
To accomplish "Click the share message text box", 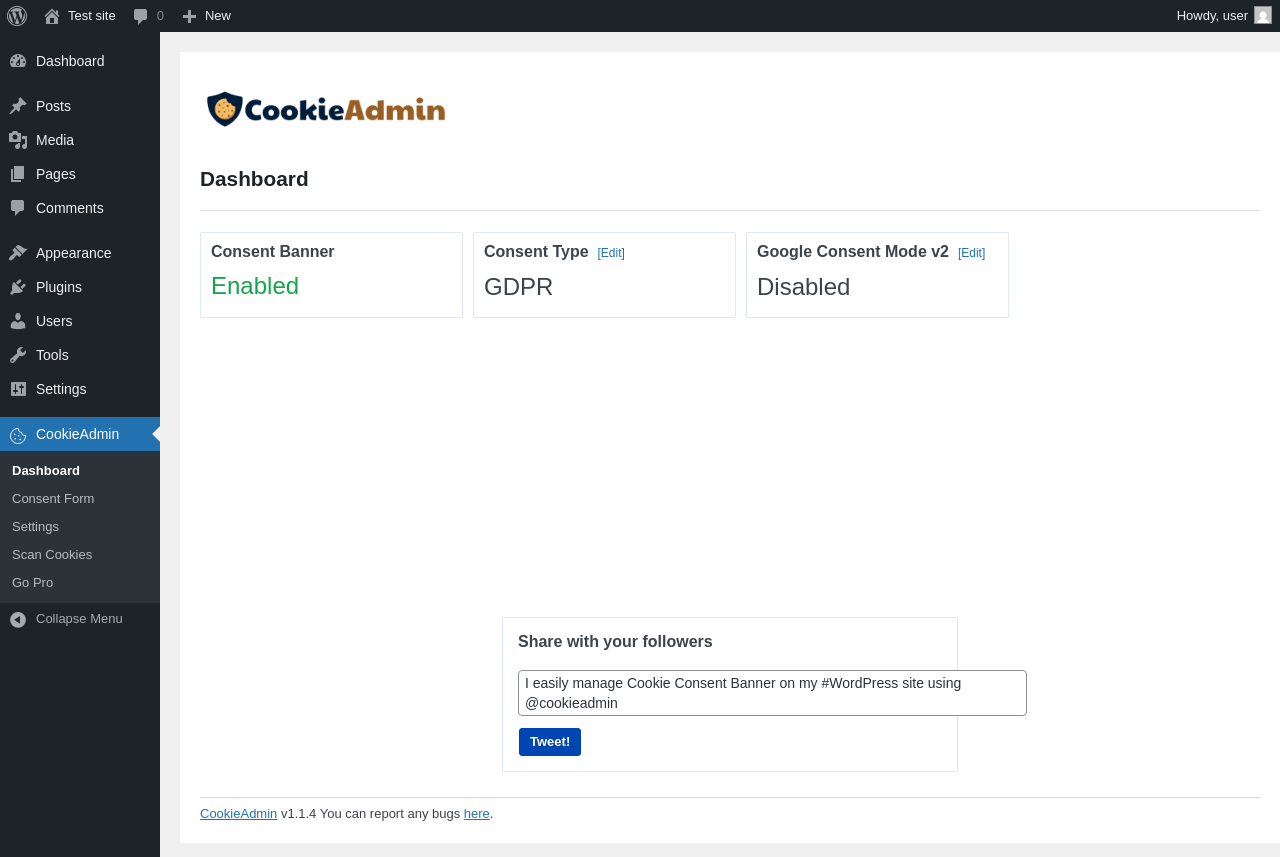I will [772, 693].
